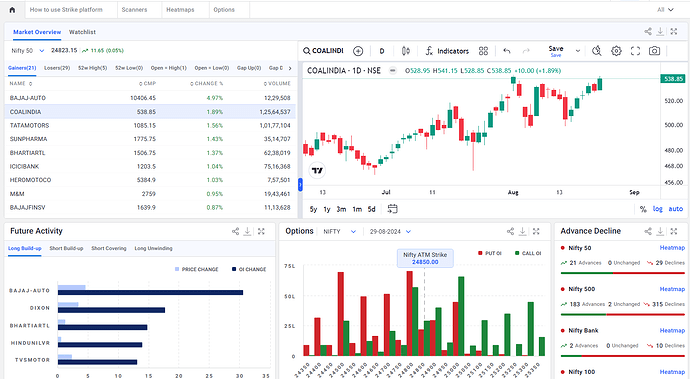Viewport: 690px width, 379px height.
Task: Toggle auto scale on the chart
Action: tap(675, 209)
